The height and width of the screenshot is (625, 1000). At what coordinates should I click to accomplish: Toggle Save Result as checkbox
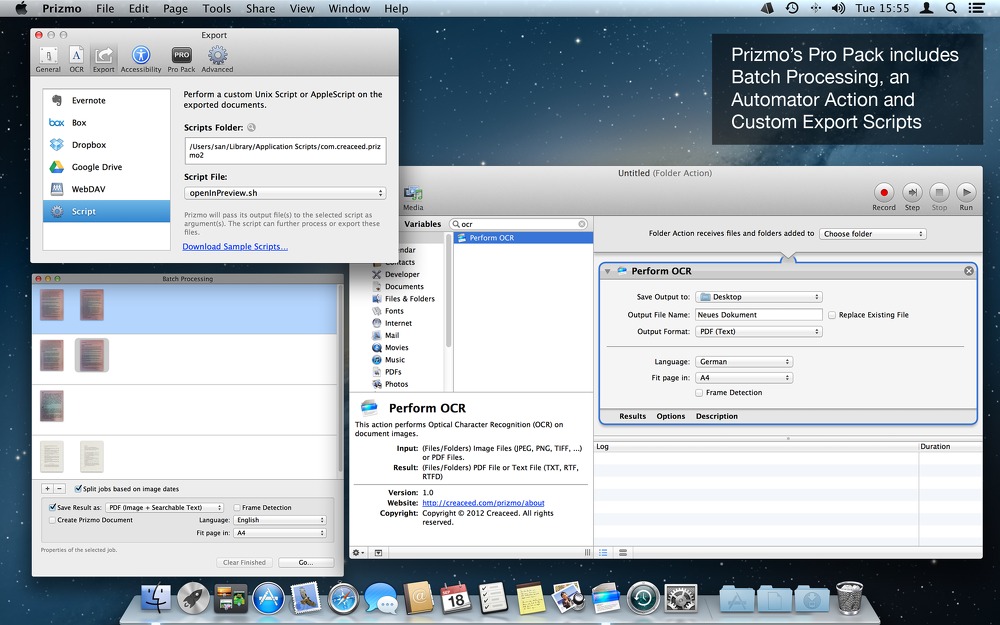[52, 508]
